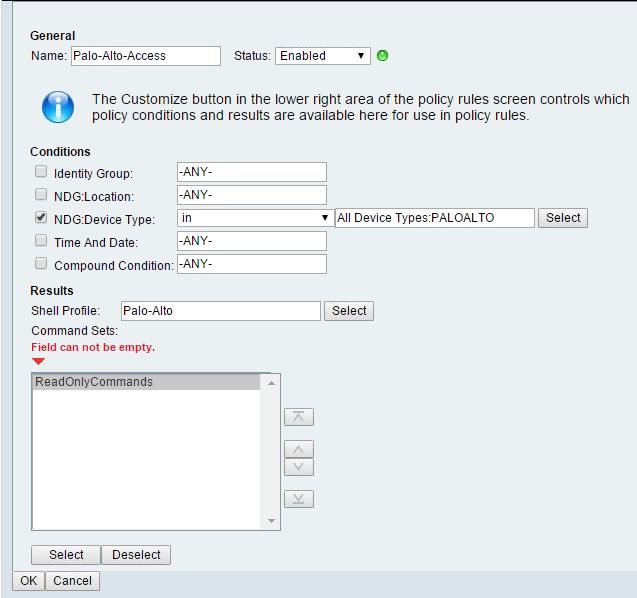The image size is (637, 598).
Task: Click the Time And Date -ANY- field
Action: [x=252, y=241]
